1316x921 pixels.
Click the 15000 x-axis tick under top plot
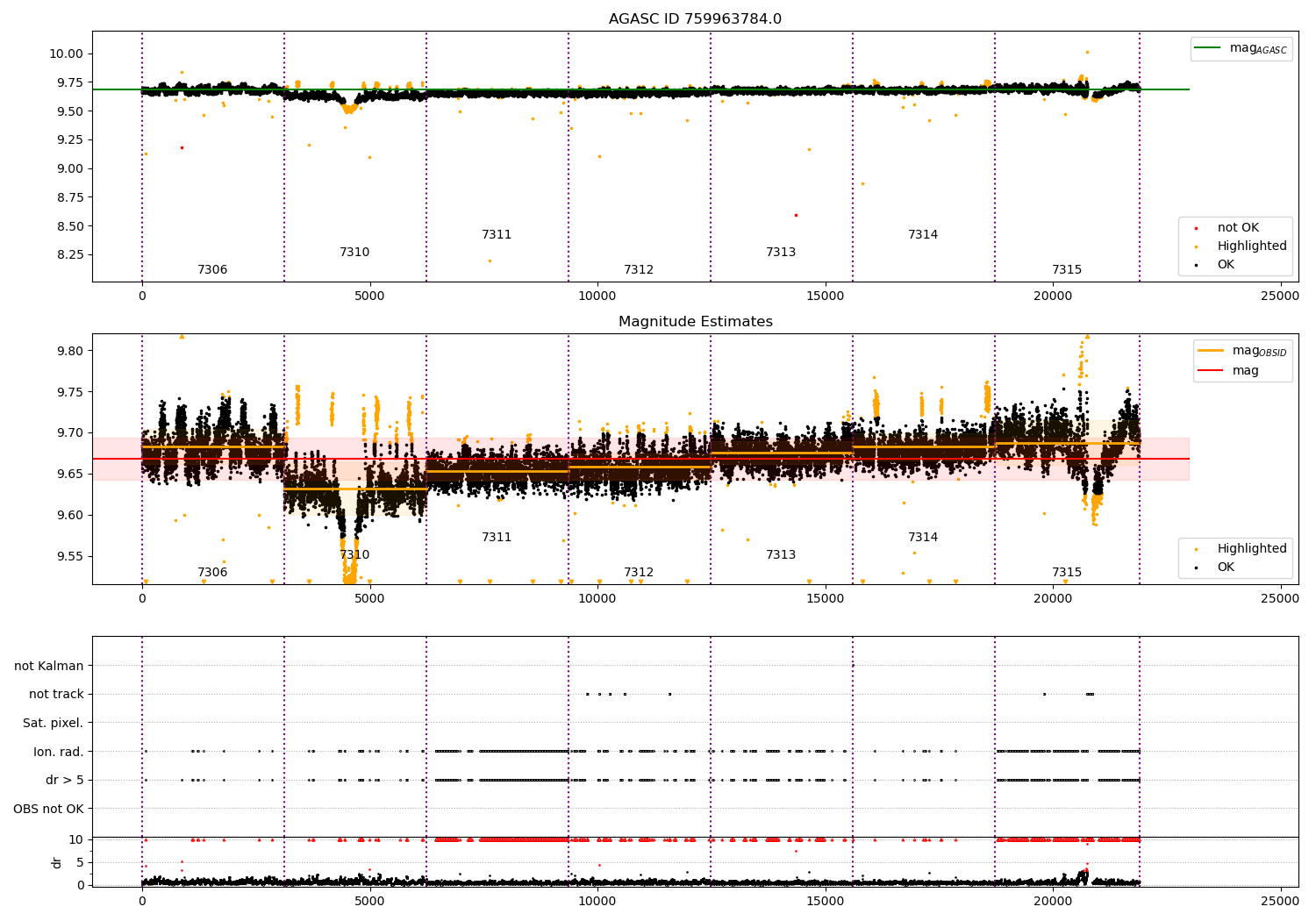825,296
